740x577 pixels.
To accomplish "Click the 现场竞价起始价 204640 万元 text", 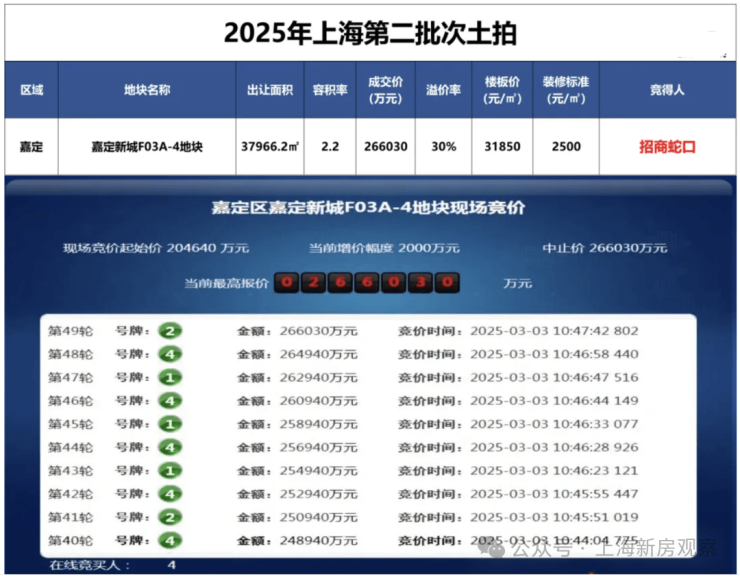I will (x=156, y=248).
